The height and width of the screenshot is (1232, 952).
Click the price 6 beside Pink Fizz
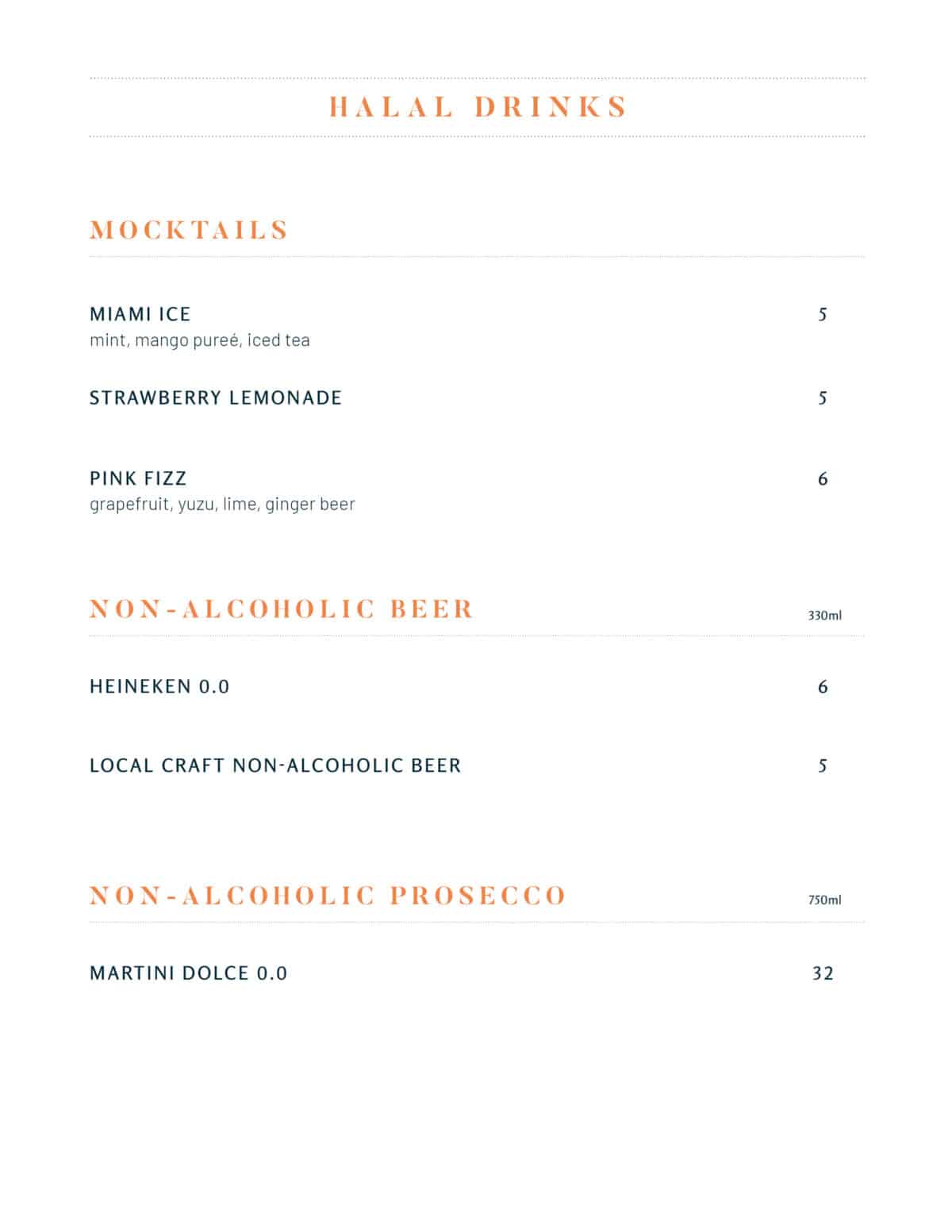(823, 479)
